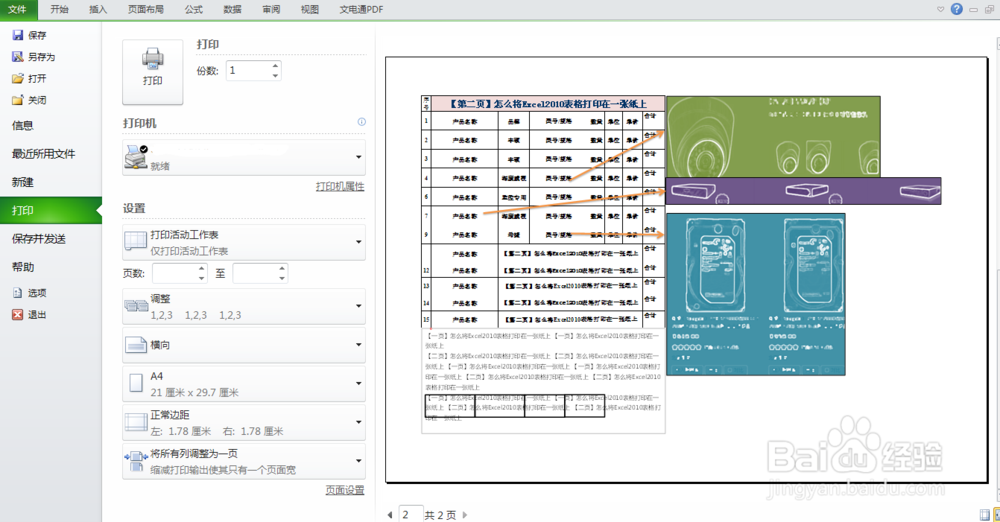Click the minimize ribbon caret icon
Viewport: 1000px width, 522px height.
[941, 10]
